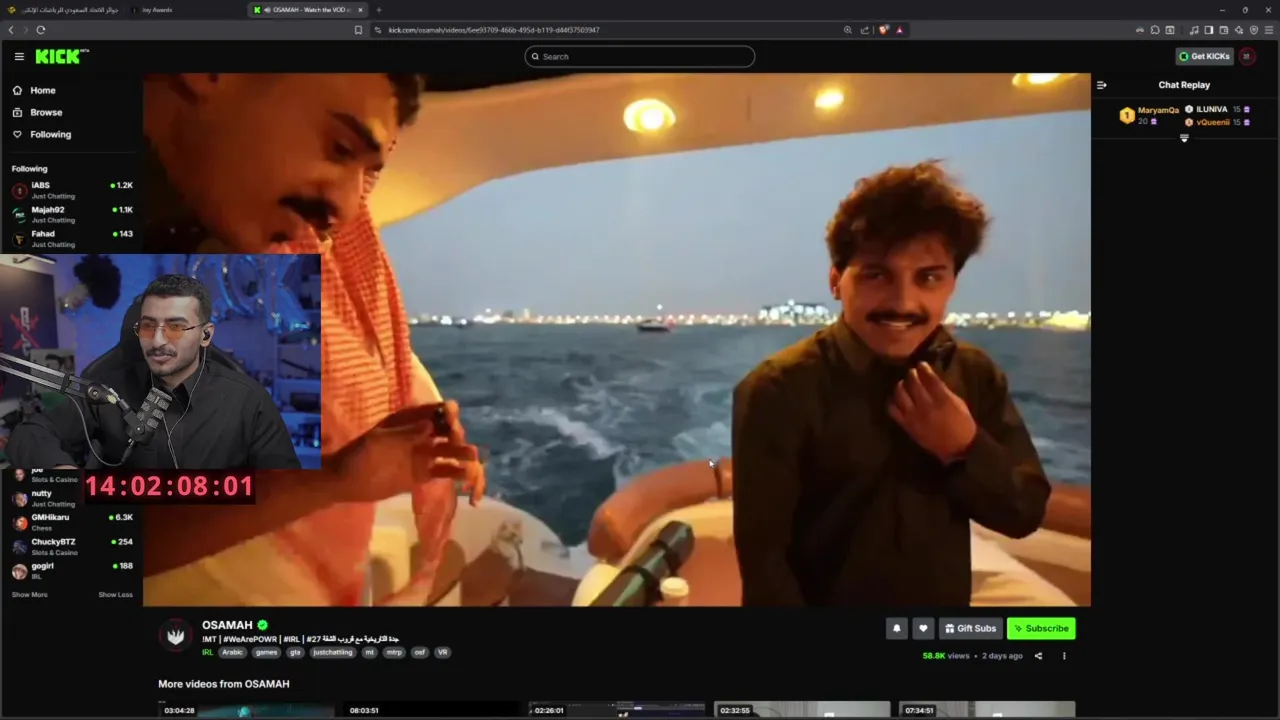Open iABS channel in Following list
Screen dimensions: 1280x720
coord(72,189)
